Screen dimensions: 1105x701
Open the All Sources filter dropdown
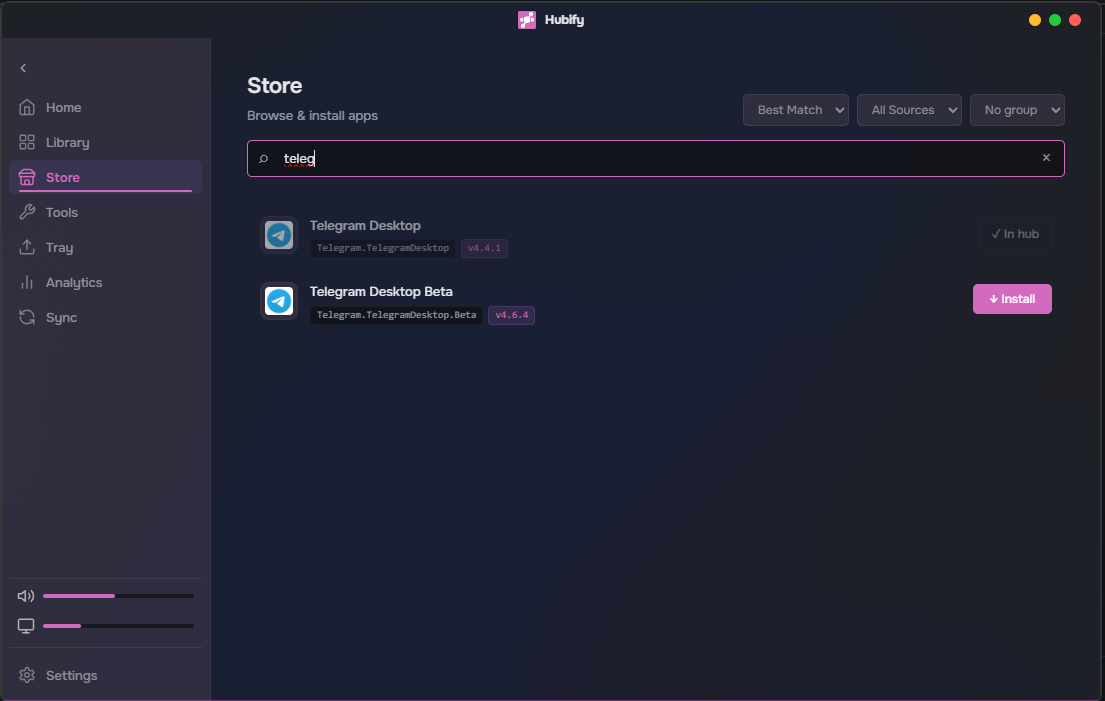[x=909, y=110]
